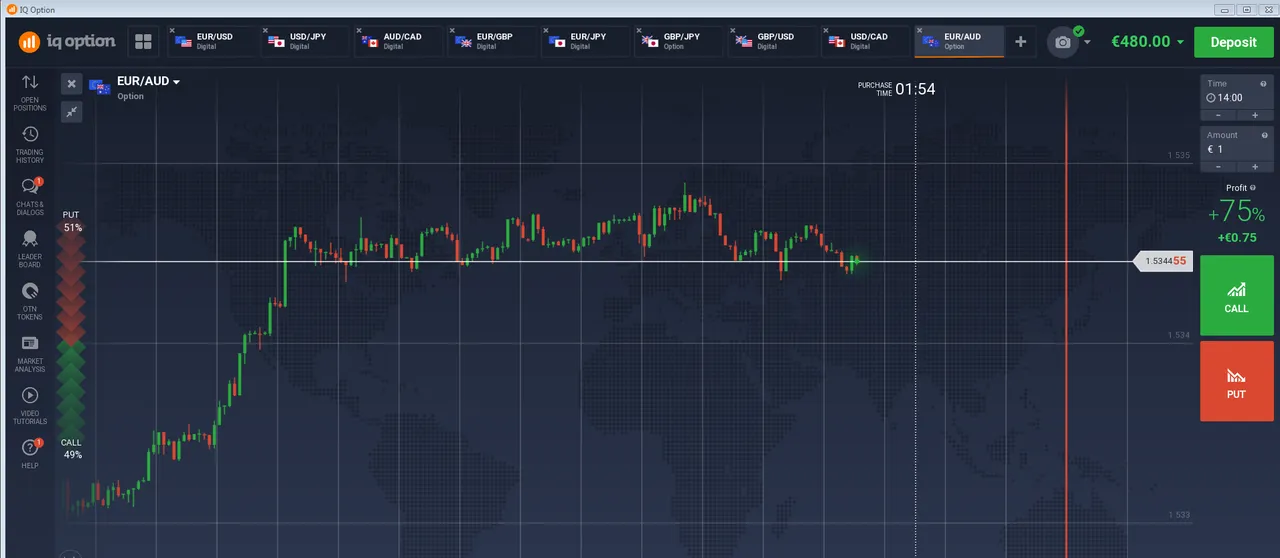Click the 1.535 price axis label
This screenshot has height=558, width=1280.
click(x=1179, y=156)
